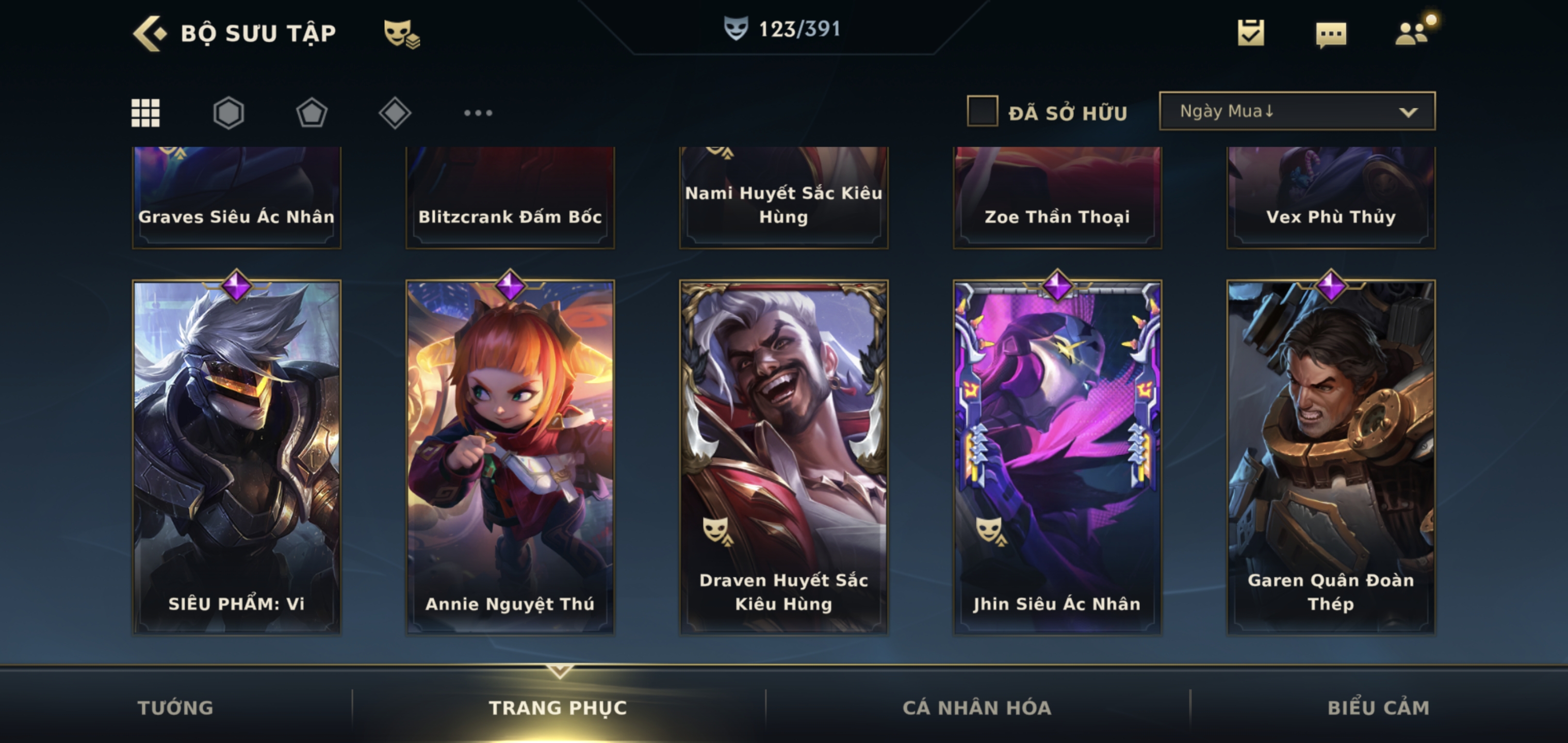The height and width of the screenshot is (743, 1568).
Task: Expand sort options with the chevron arrow
Action: (1408, 112)
